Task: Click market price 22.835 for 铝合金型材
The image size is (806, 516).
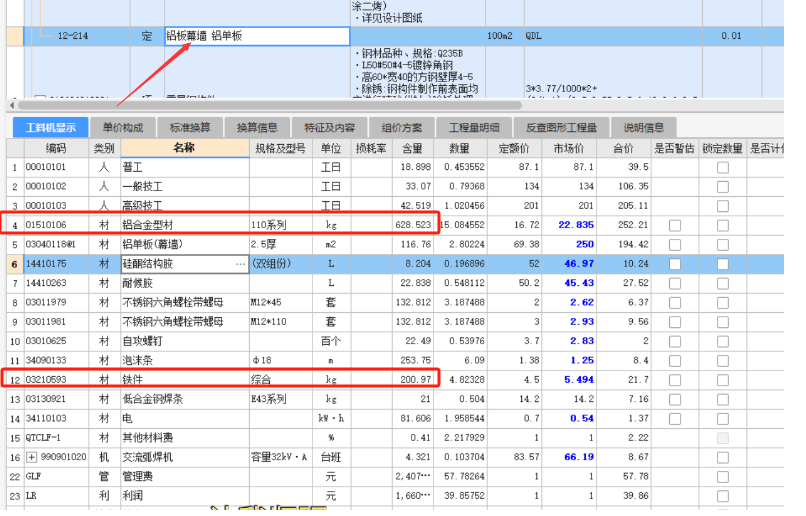Action: tap(569, 225)
